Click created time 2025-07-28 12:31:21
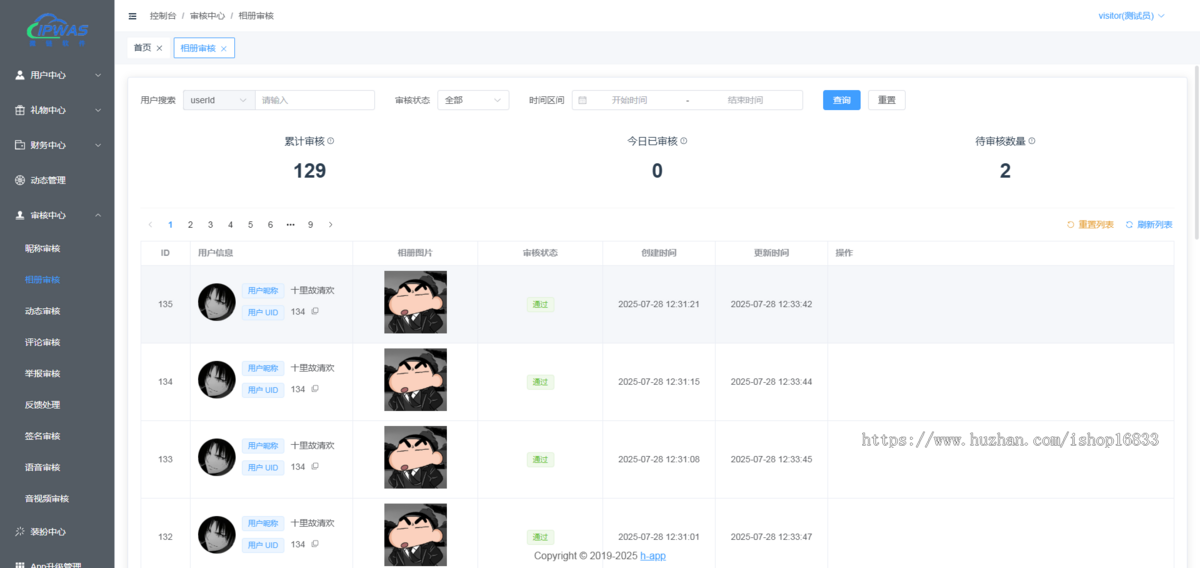The image size is (1200, 568). (659, 304)
